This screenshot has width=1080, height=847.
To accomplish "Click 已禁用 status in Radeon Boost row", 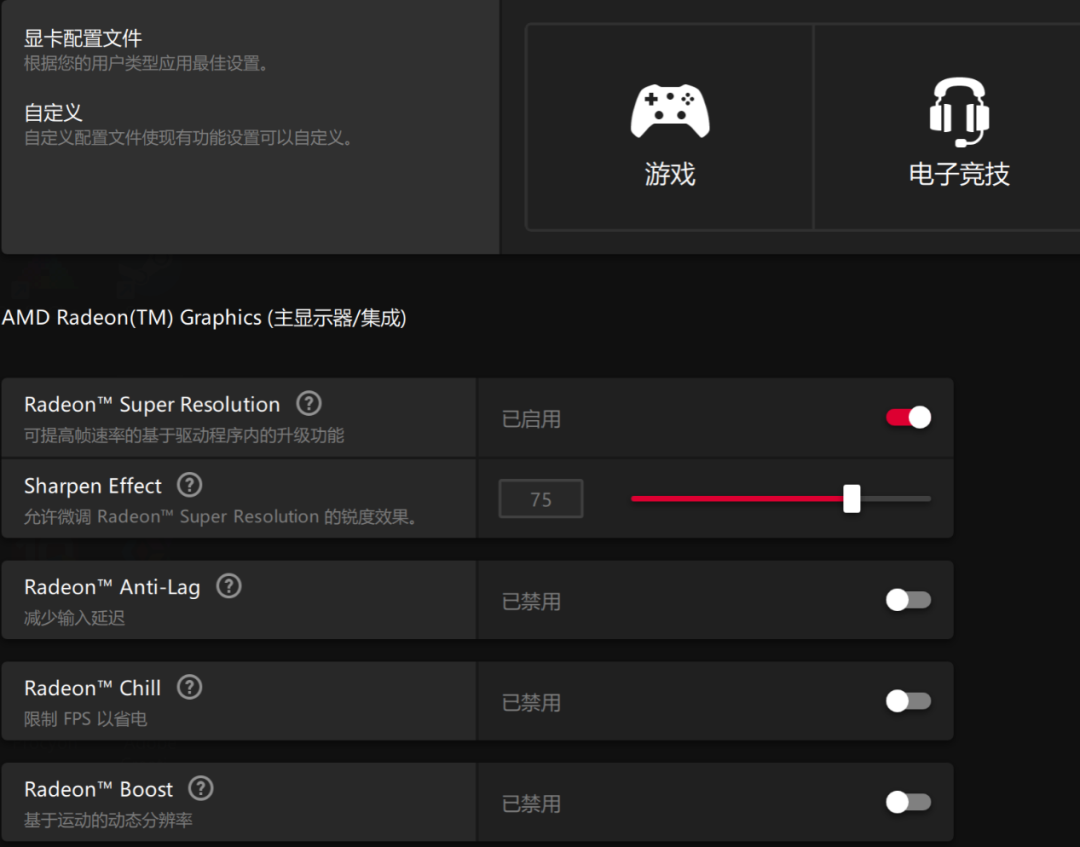I will 531,804.
